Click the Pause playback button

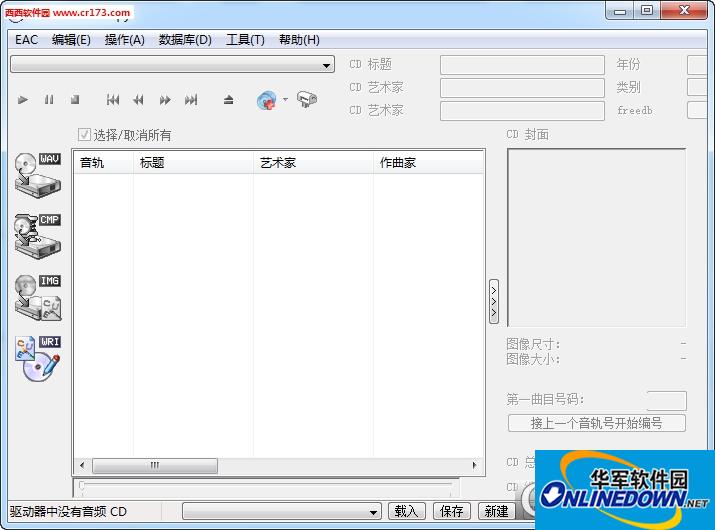tap(49, 99)
